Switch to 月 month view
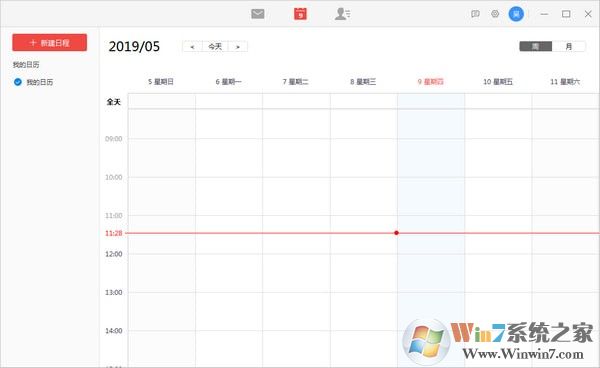600x368 pixels. point(569,46)
